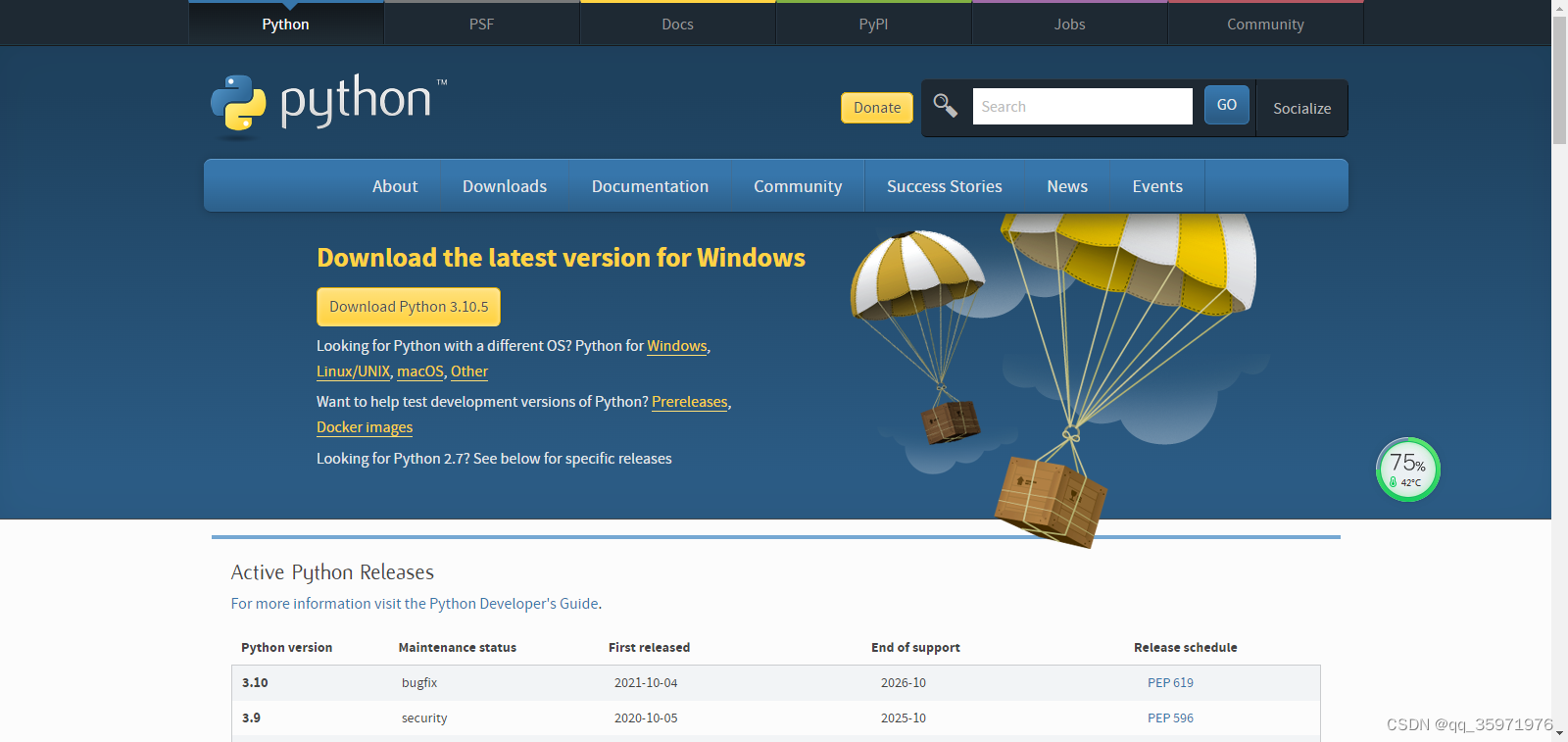Screen dimensions: 1568x742
Task: Click the magnifying glass search icon
Action: point(945,105)
